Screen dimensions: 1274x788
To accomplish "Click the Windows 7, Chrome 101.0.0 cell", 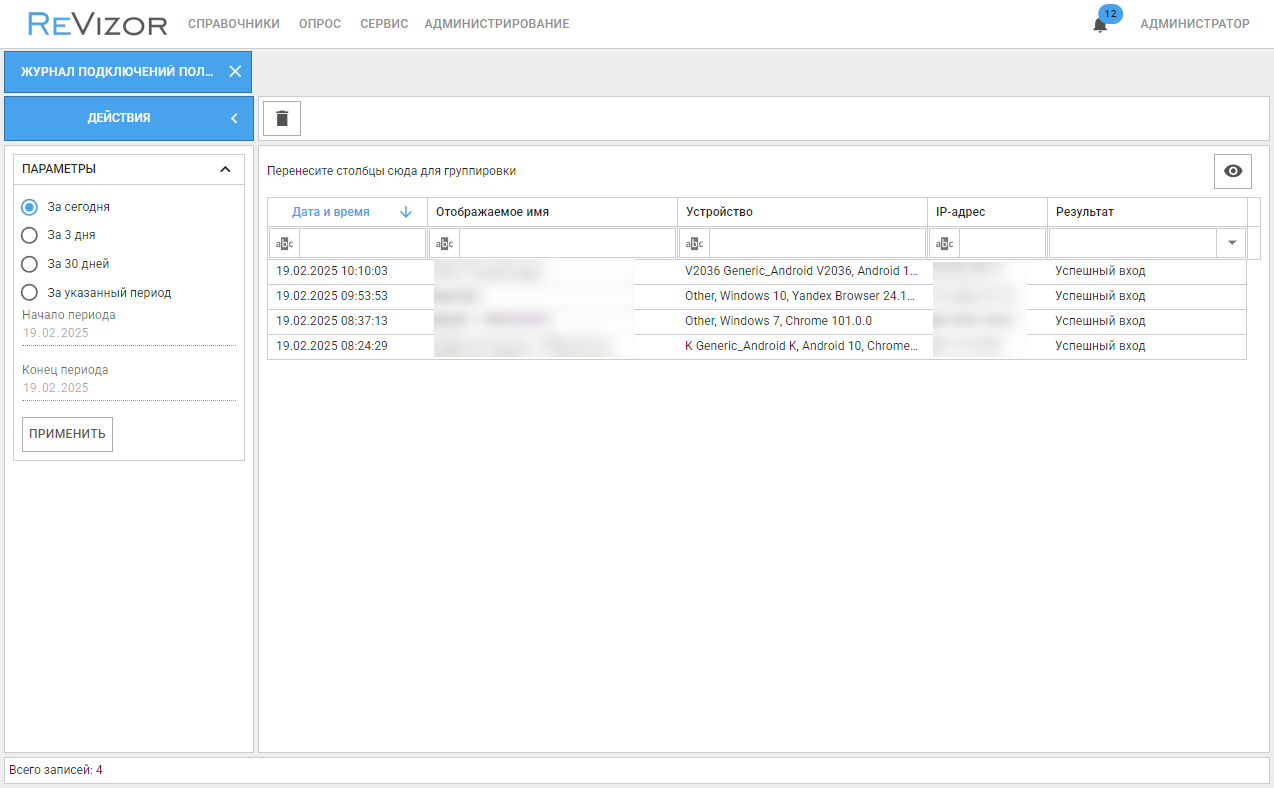I will [x=802, y=321].
